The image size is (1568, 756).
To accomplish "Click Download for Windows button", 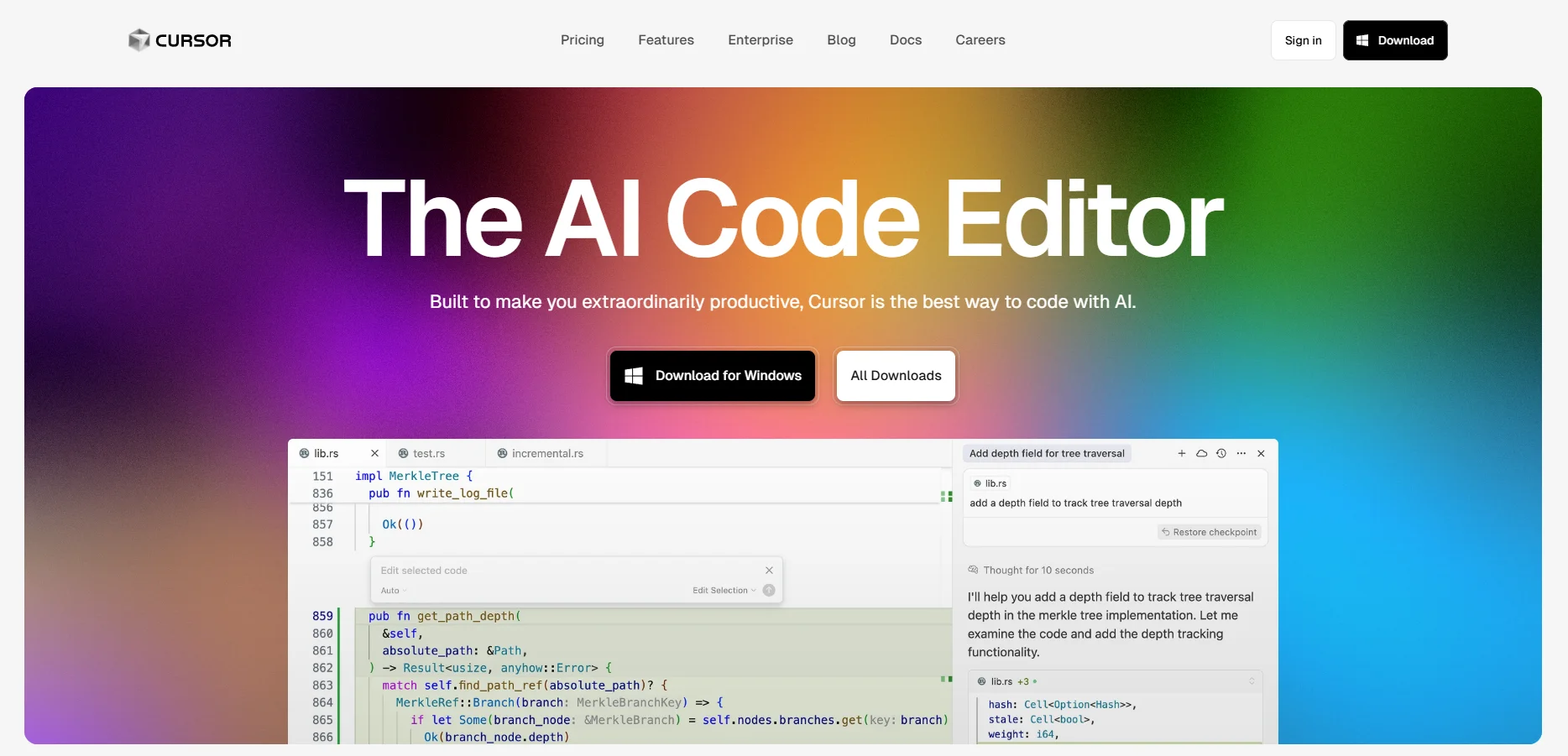I will tap(713, 376).
